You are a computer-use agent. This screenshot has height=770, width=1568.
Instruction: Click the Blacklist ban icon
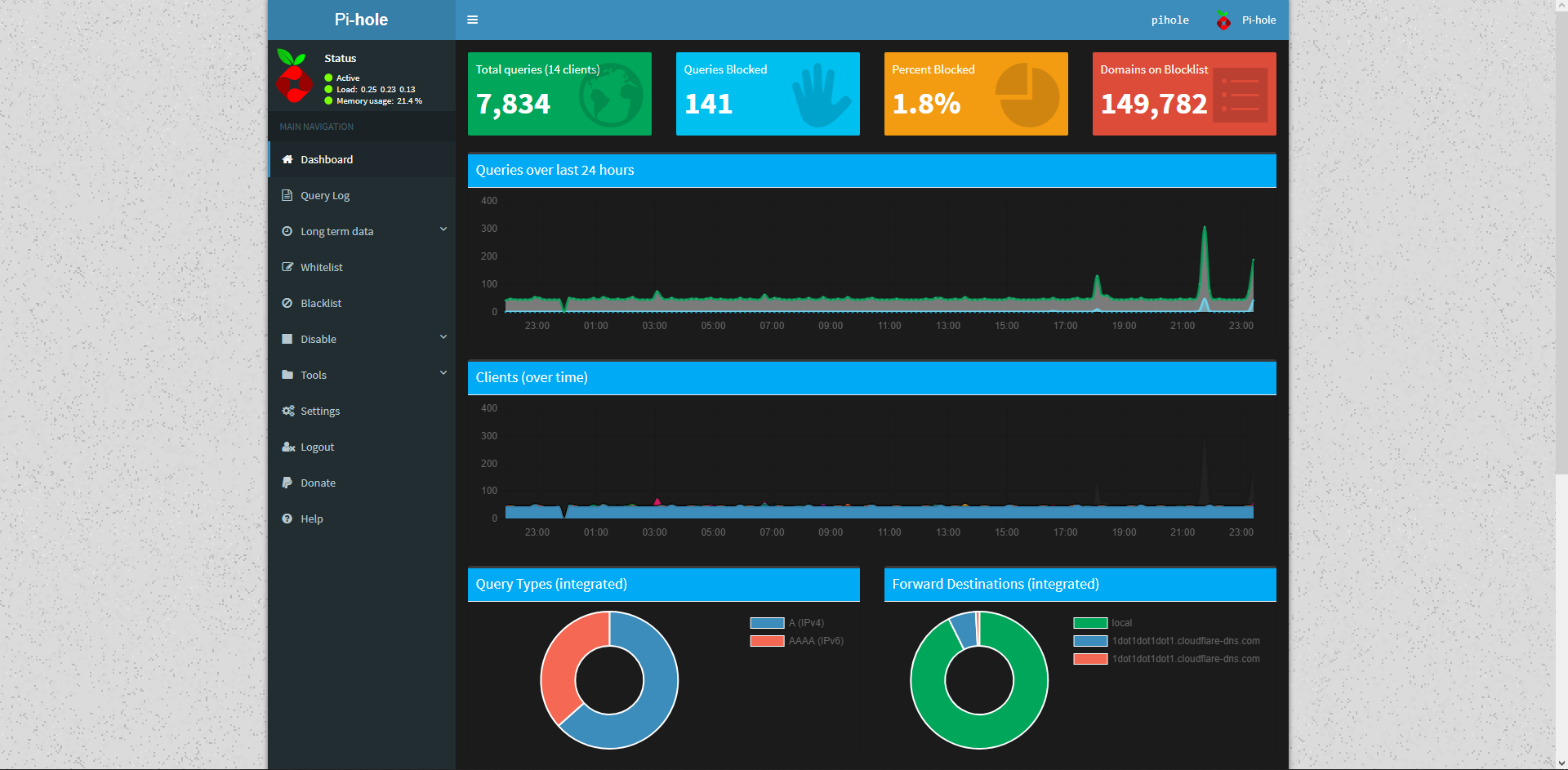(287, 303)
